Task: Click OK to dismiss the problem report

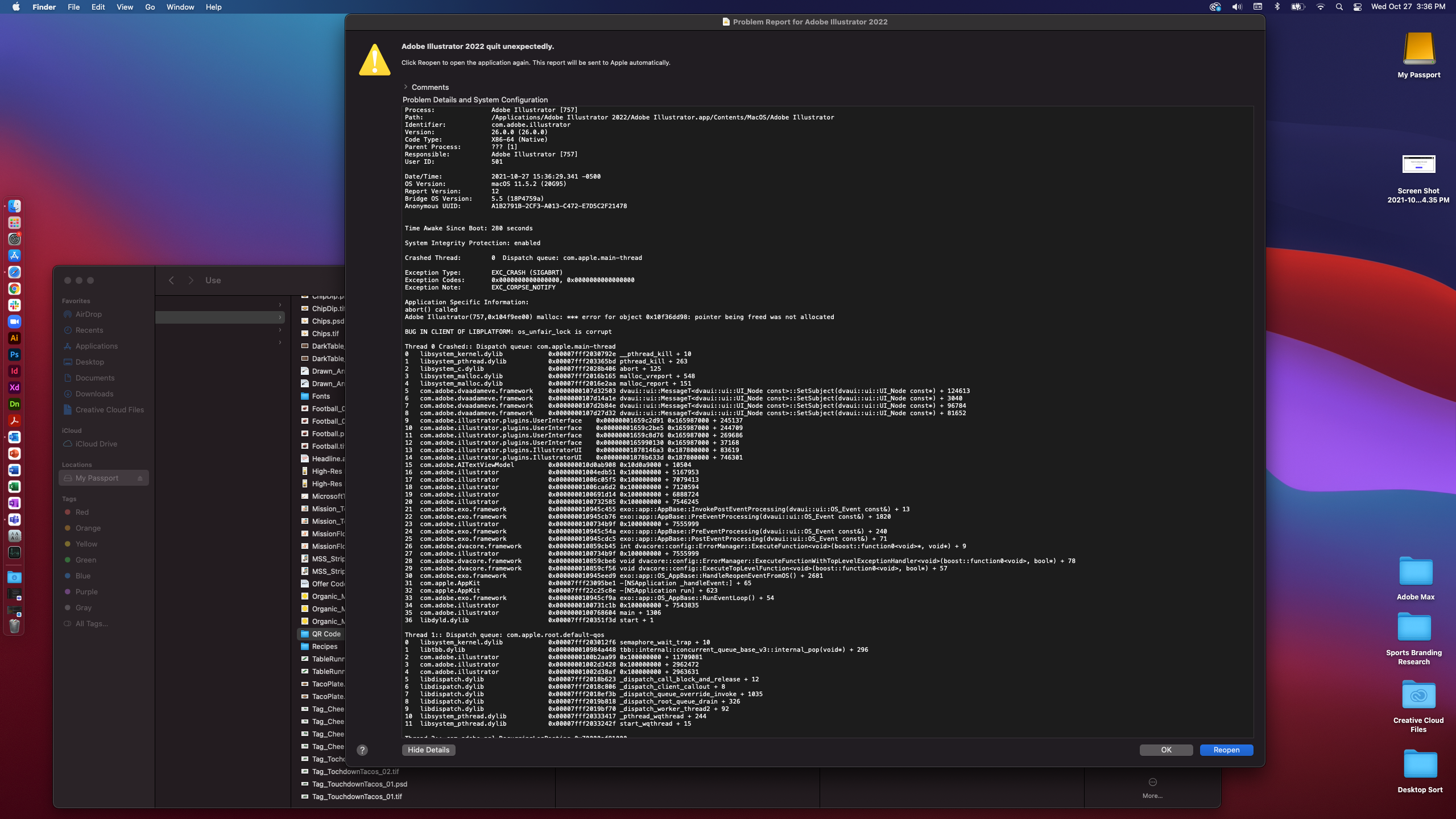Action: pos(1165,750)
